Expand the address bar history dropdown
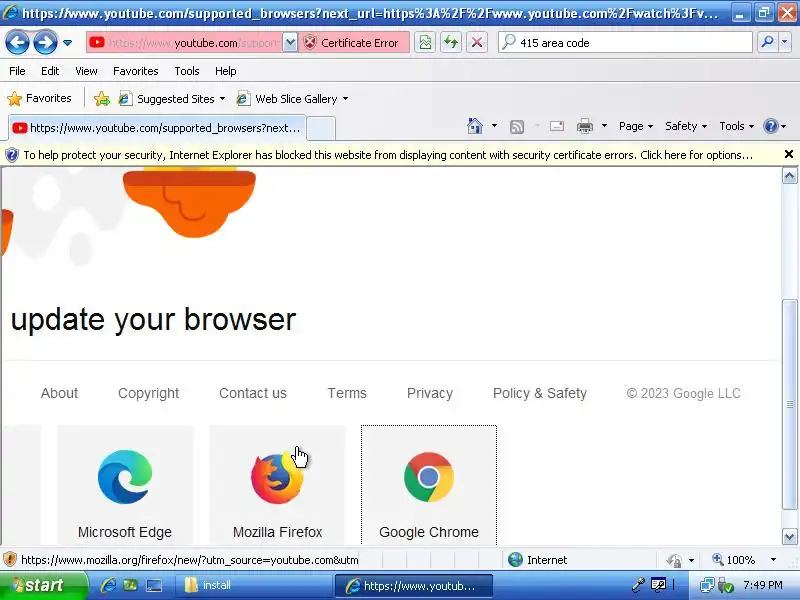The width and height of the screenshot is (800, 600). tap(290, 43)
